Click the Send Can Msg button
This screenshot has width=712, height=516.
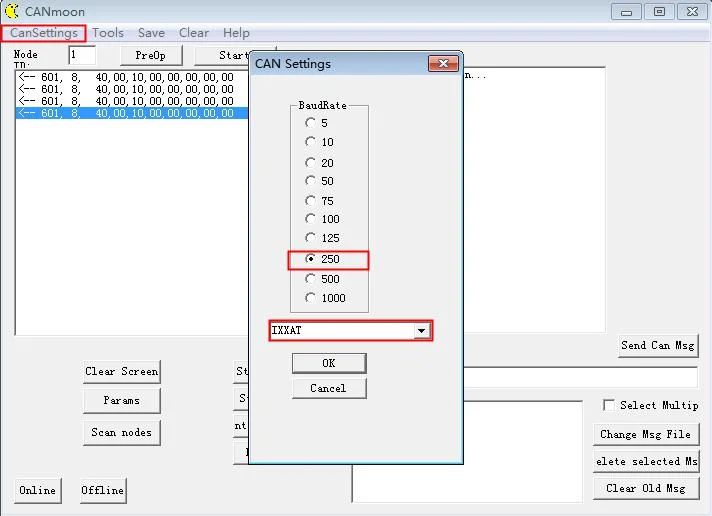(658, 346)
